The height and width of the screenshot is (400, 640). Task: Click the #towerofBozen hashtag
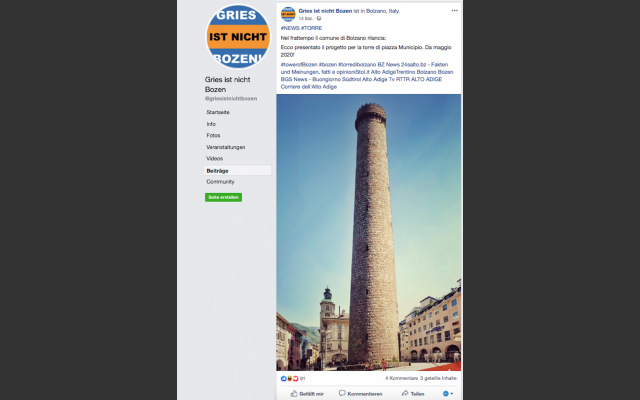click(x=299, y=64)
